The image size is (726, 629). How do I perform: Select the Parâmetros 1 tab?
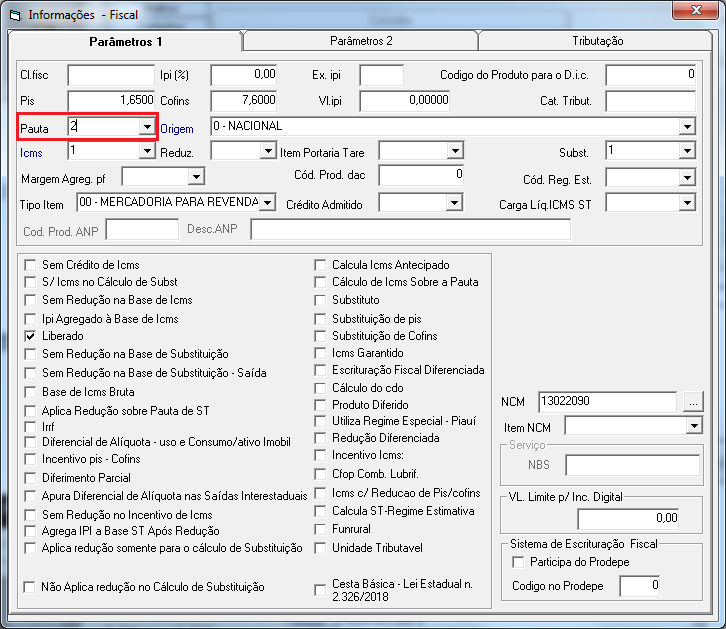(x=125, y=42)
